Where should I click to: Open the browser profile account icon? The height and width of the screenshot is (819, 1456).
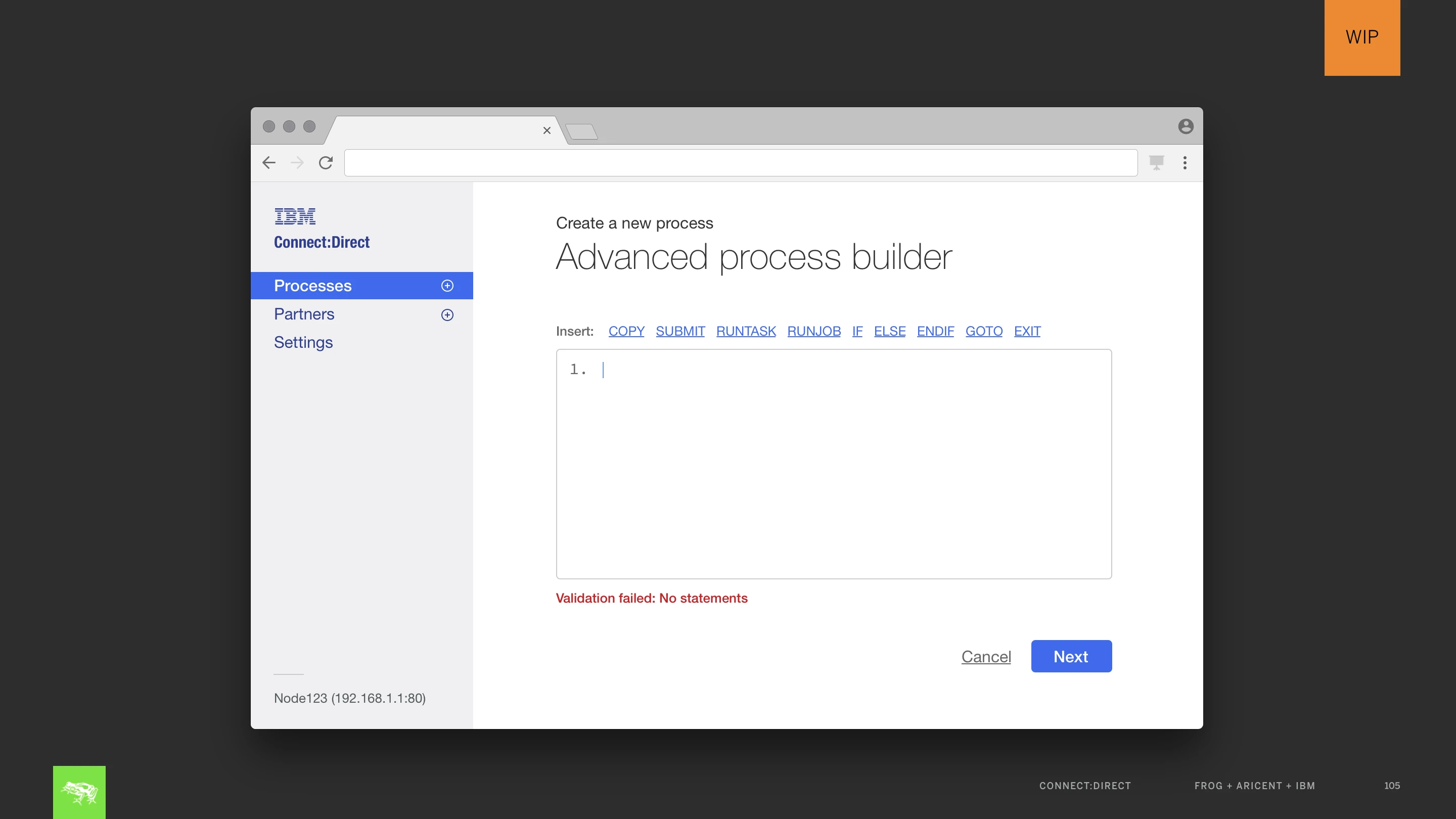pos(1185,126)
